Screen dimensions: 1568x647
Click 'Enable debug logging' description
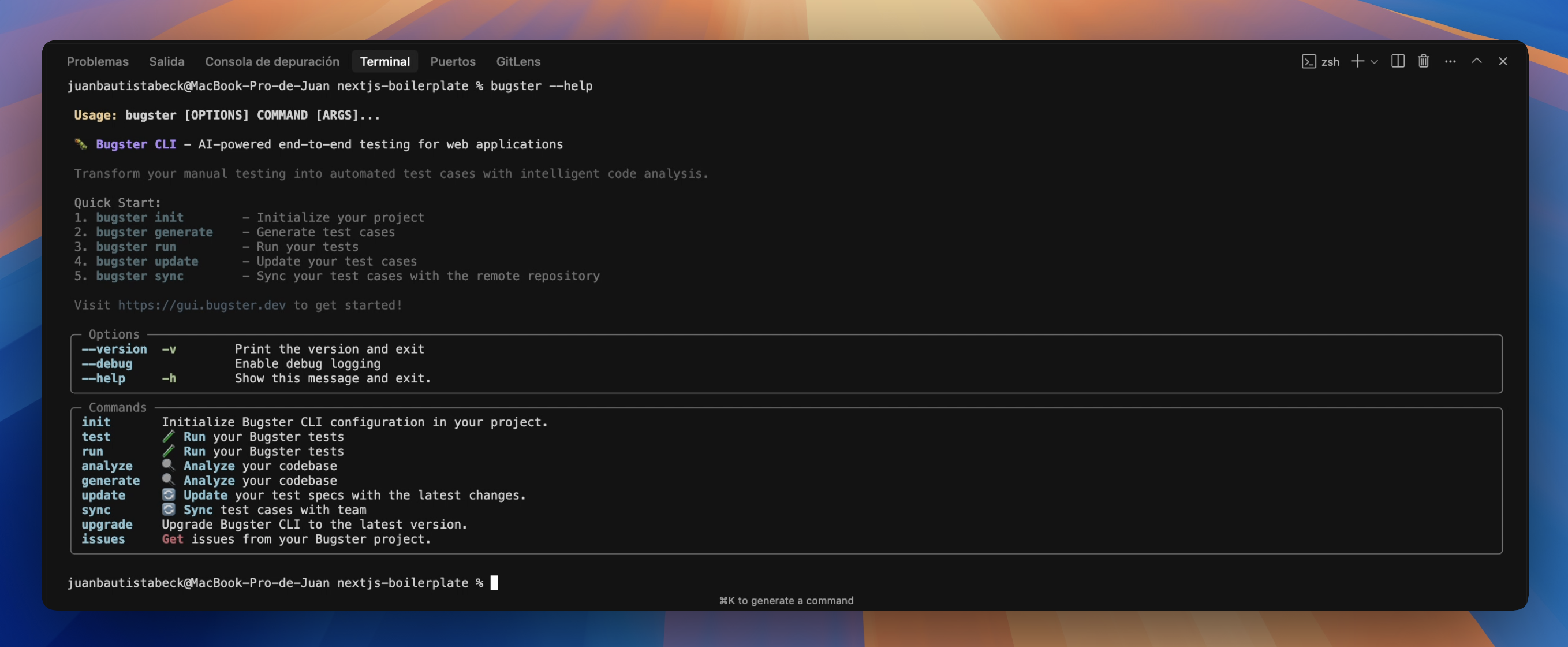pyautogui.click(x=307, y=363)
